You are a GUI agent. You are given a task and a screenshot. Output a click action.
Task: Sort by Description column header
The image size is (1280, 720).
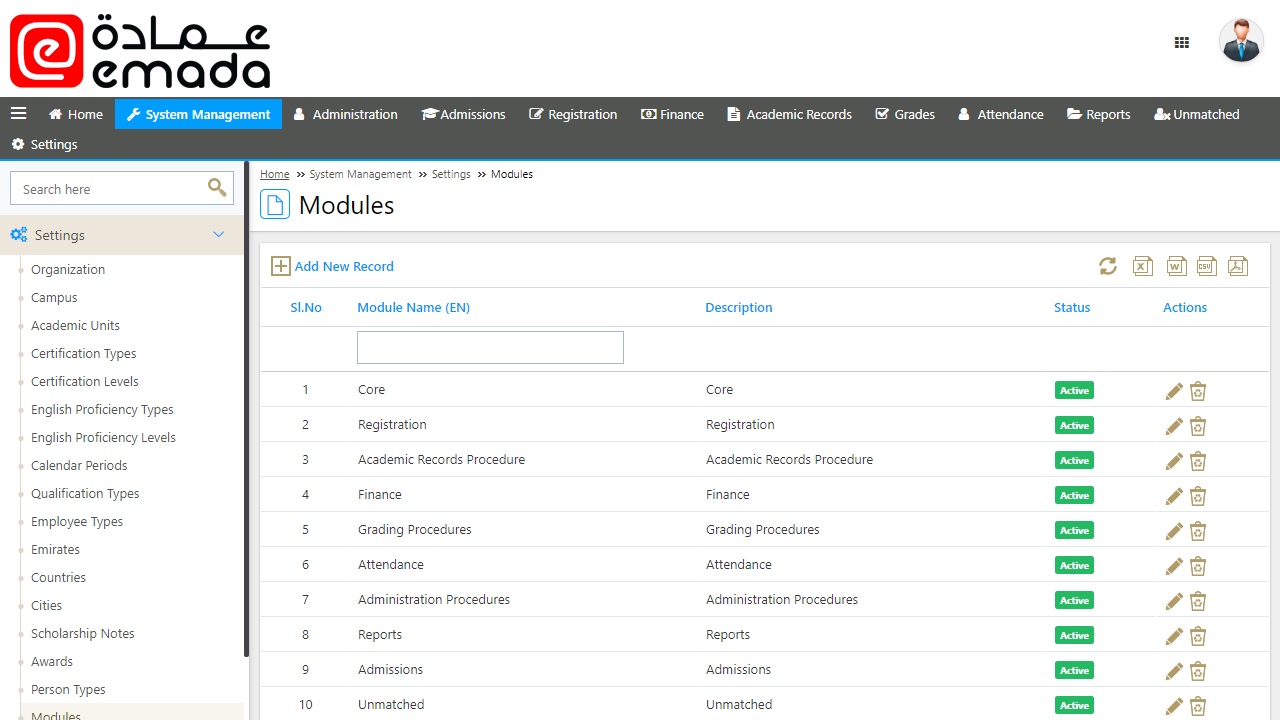pyautogui.click(x=739, y=307)
